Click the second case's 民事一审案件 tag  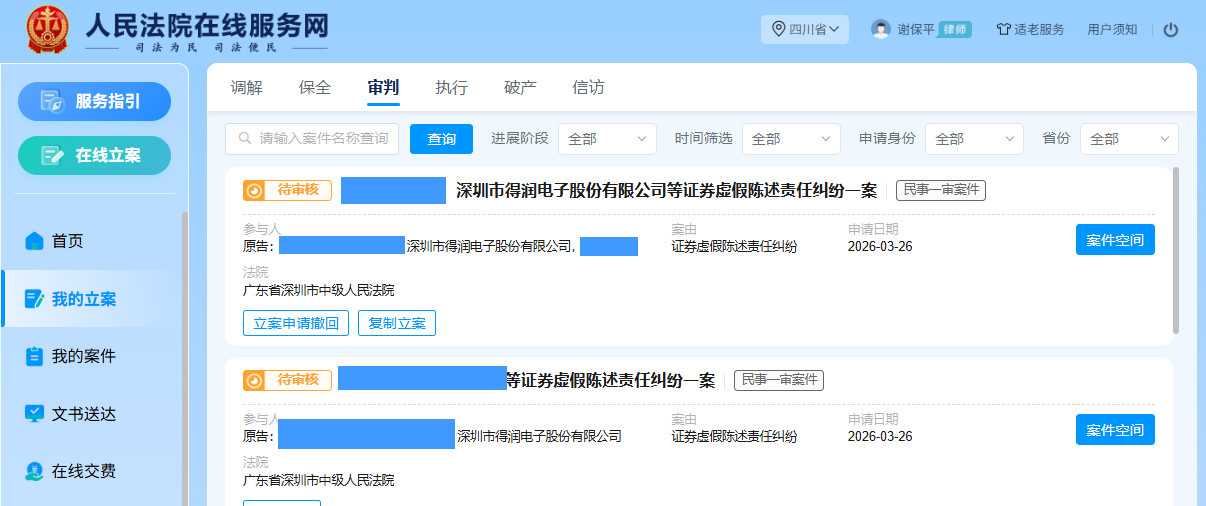pos(779,380)
